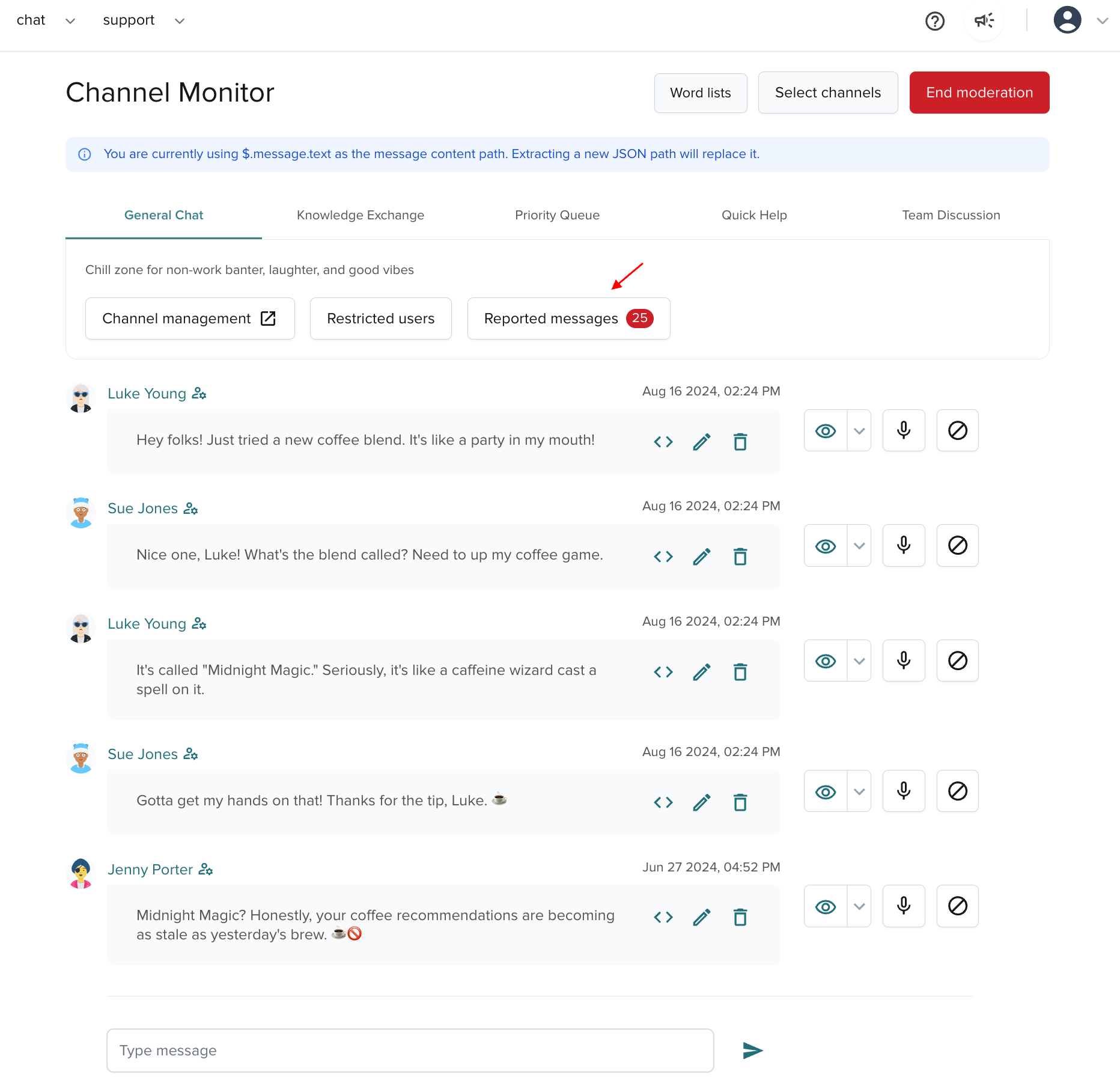Toggle the eye on Sue's coffee game message
This screenshot has width=1120, height=1089.
pyautogui.click(x=824, y=546)
